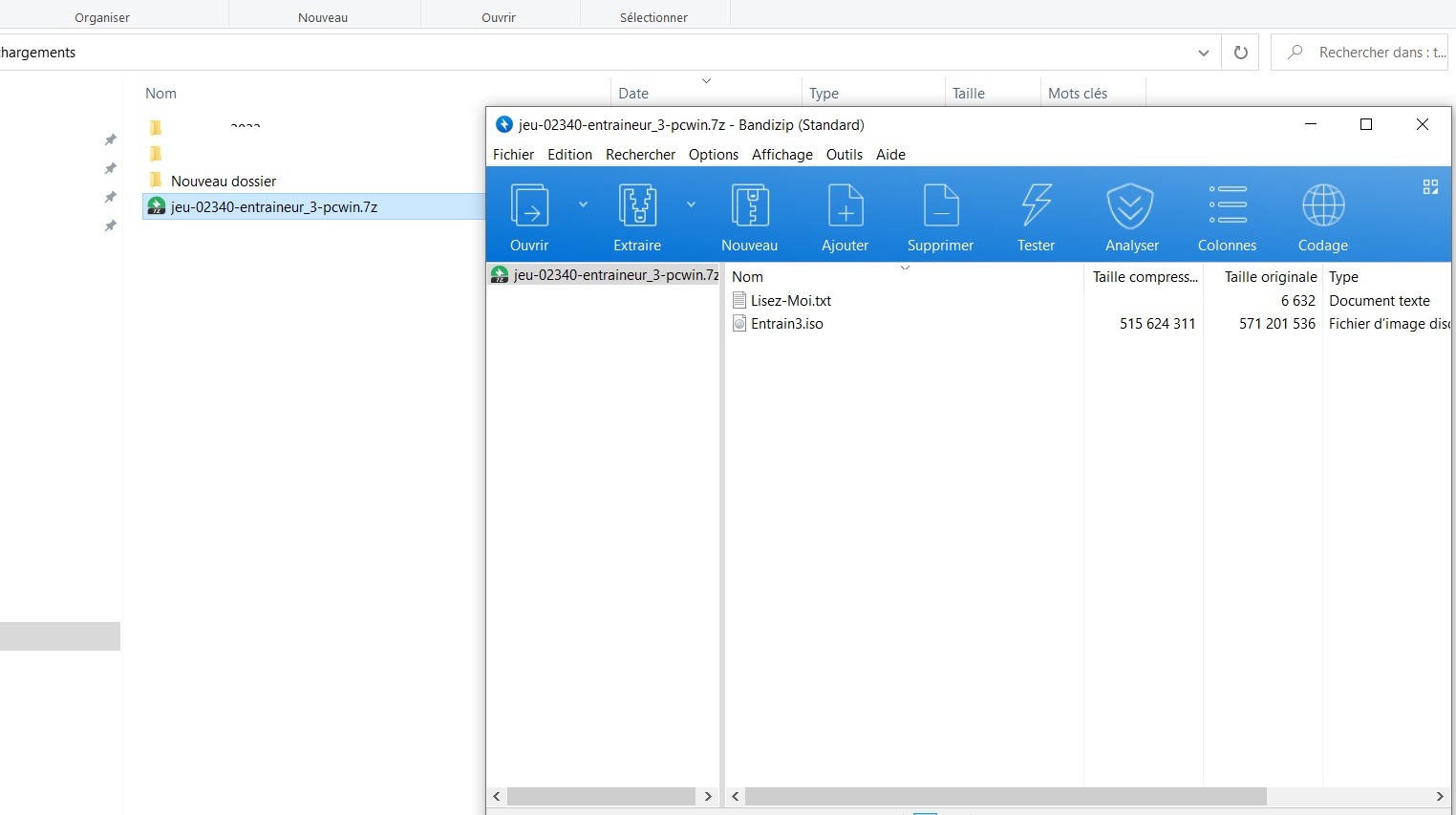Sort Explorer files by Taille column

tap(993, 93)
